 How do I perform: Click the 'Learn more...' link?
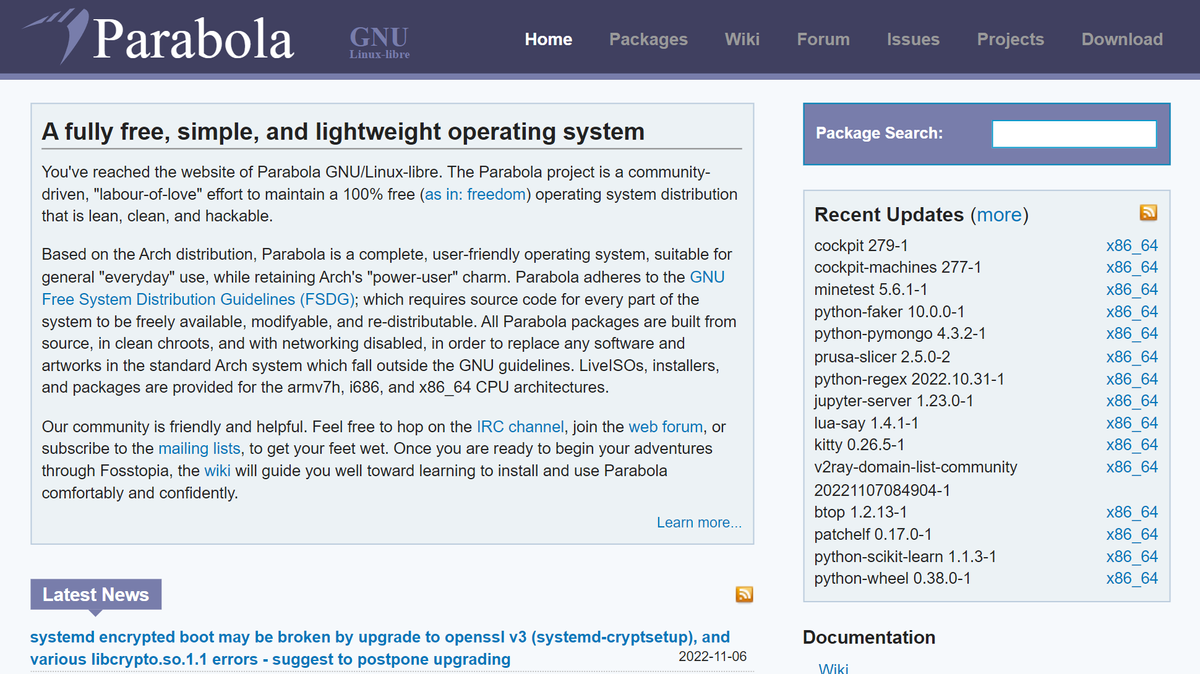pyautogui.click(x=699, y=522)
